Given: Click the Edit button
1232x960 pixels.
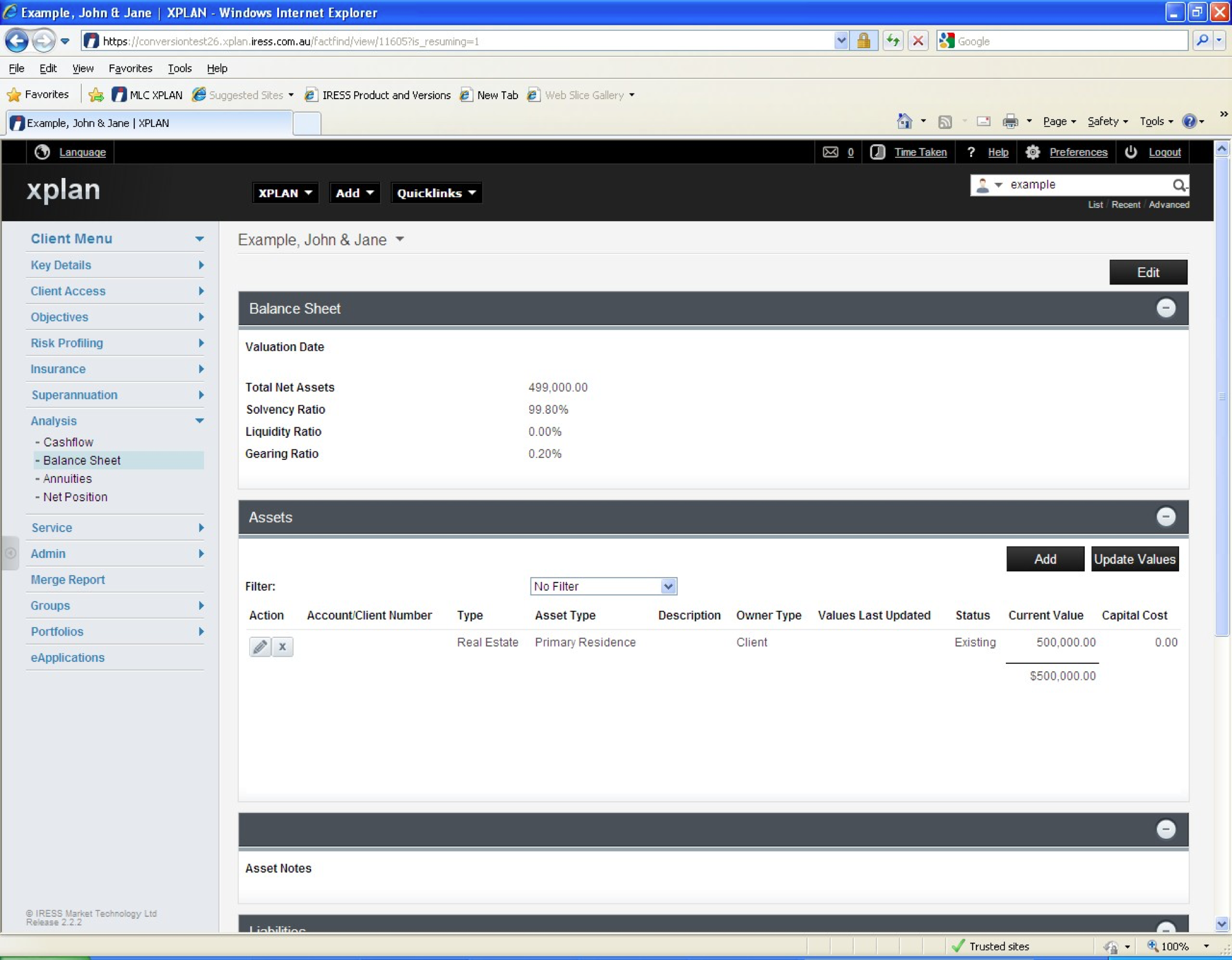Looking at the screenshot, I should 1148,272.
